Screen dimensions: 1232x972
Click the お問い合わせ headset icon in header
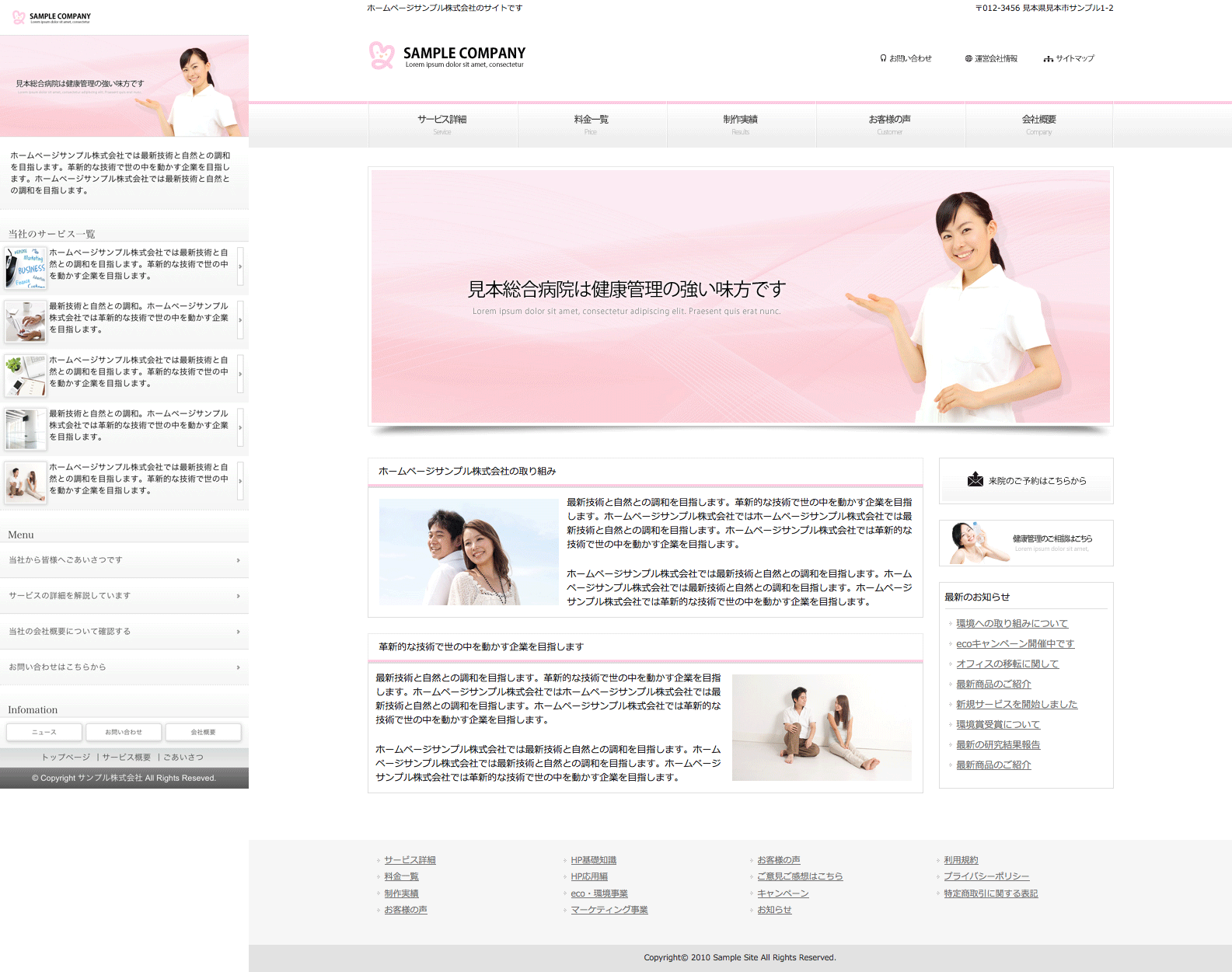[x=883, y=58]
